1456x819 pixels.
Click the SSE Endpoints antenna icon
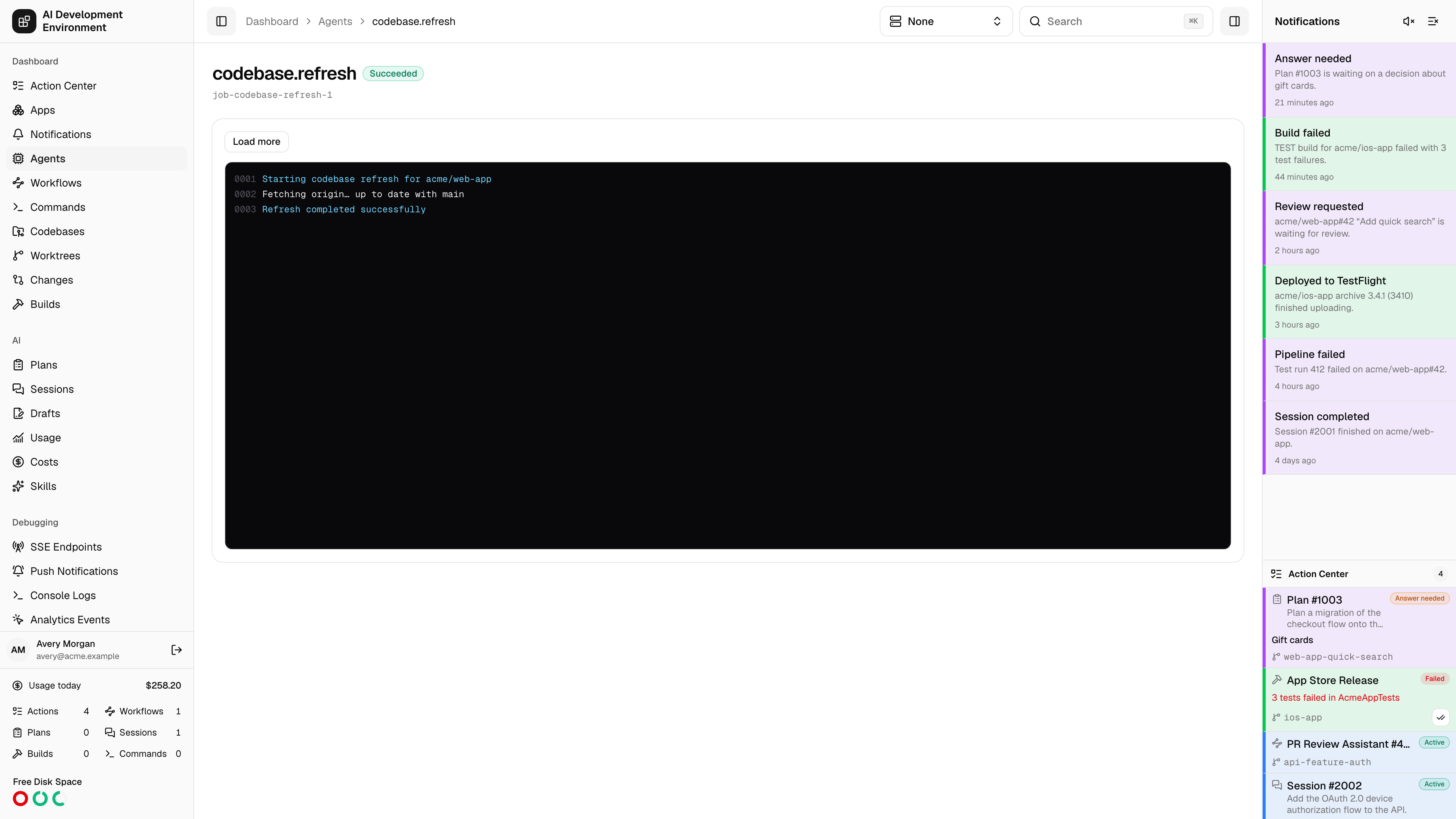[x=18, y=547]
